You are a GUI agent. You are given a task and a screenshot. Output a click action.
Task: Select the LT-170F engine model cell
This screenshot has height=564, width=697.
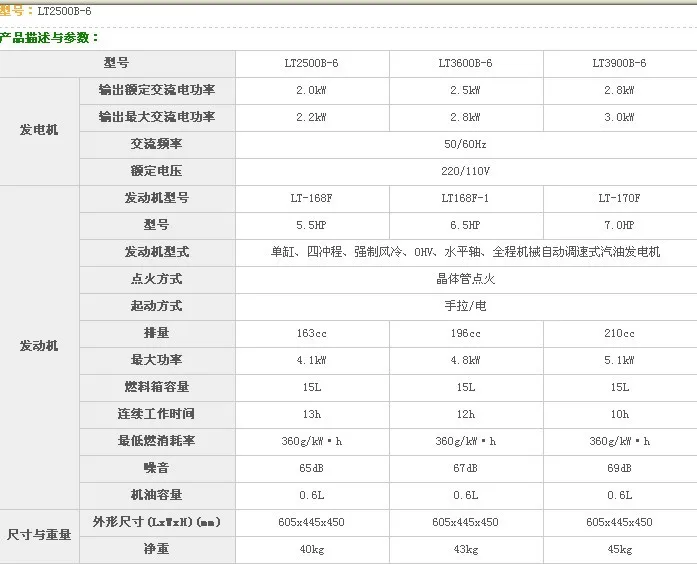(619, 198)
